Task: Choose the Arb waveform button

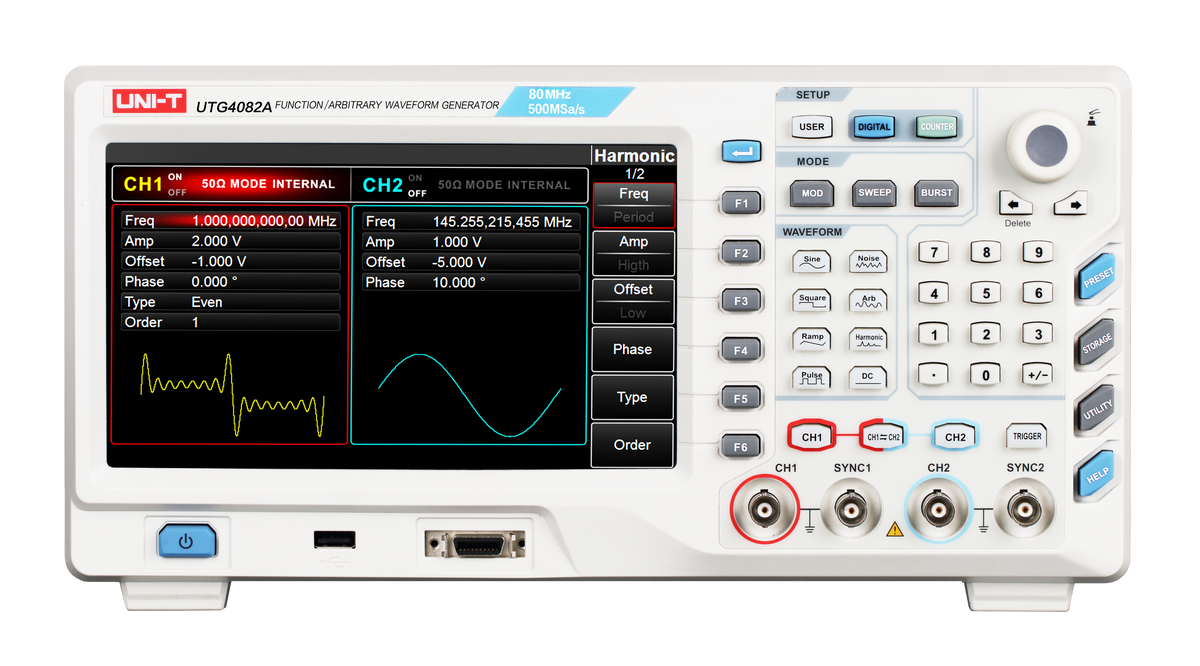Action: coord(868,300)
